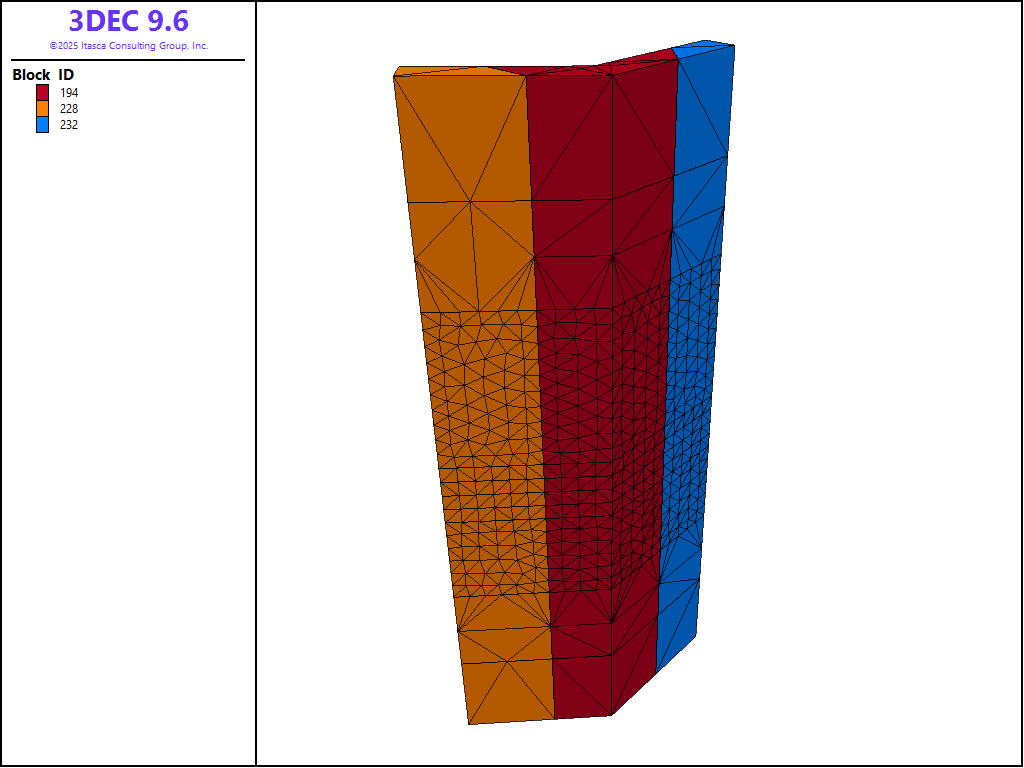Screen dimensions: 1024x768
Task: Click empty white space right of the model
Action: pyautogui.click(x=880, y=400)
